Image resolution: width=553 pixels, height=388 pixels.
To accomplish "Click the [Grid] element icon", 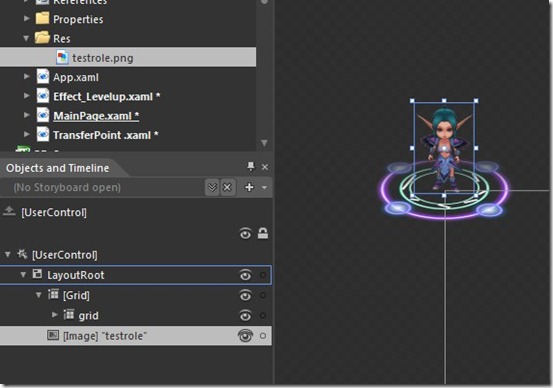I will click(x=53, y=294).
